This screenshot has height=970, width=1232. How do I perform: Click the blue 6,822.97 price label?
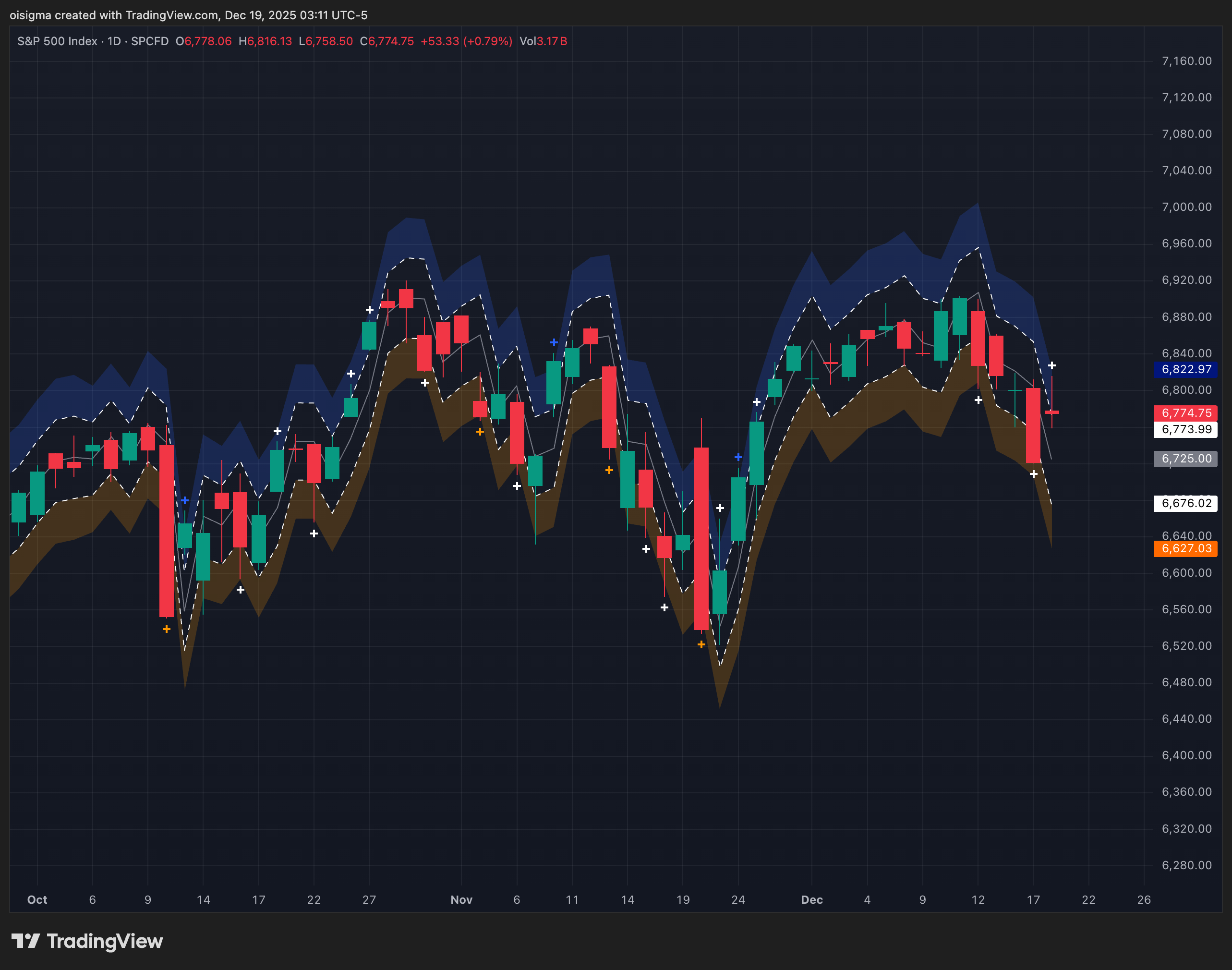pyautogui.click(x=1186, y=369)
